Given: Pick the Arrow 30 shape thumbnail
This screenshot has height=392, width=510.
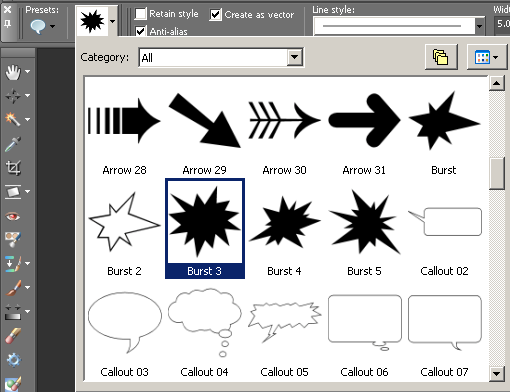Looking at the screenshot, I should pos(284,132).
